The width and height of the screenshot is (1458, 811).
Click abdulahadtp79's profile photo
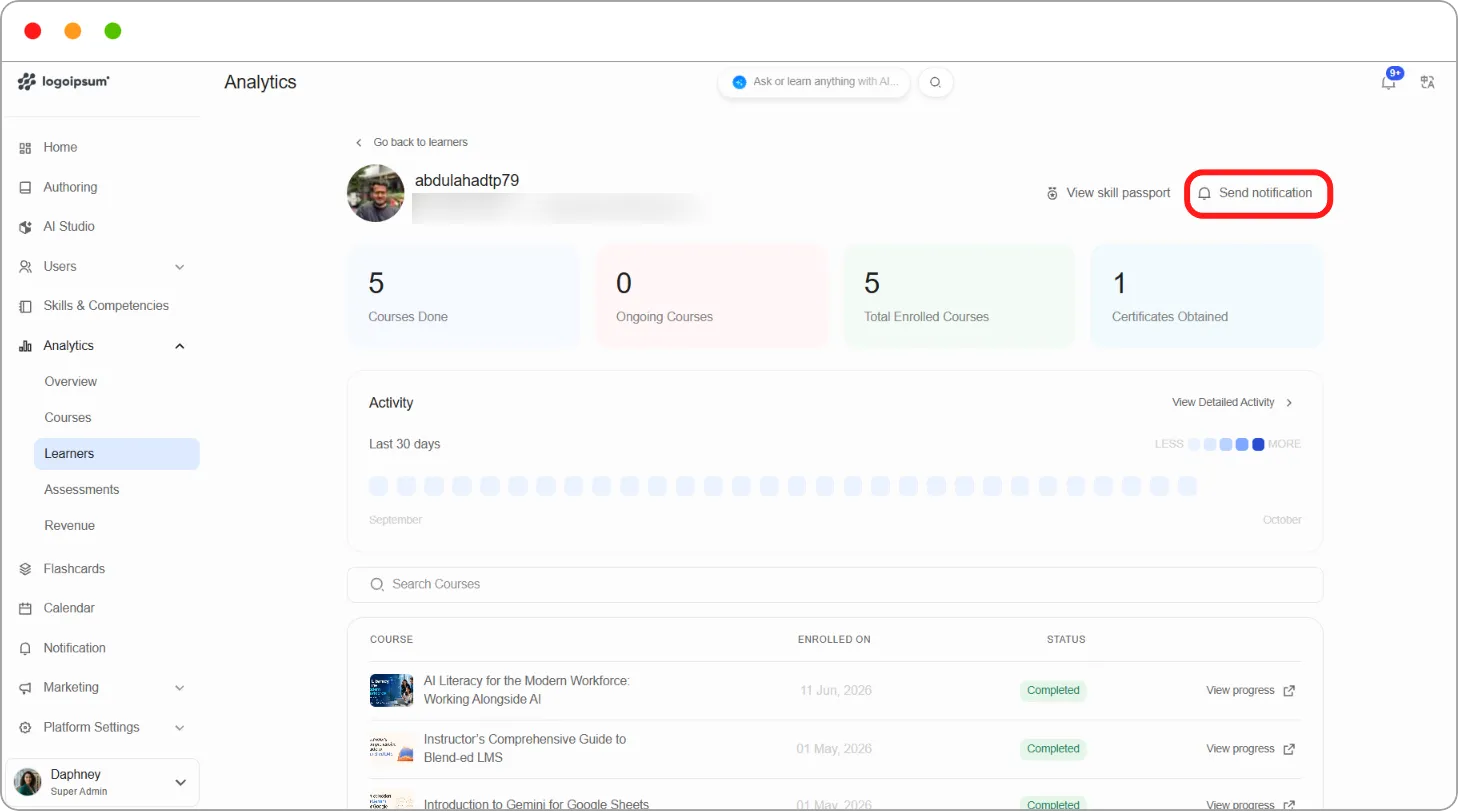[x=376, y=193]
